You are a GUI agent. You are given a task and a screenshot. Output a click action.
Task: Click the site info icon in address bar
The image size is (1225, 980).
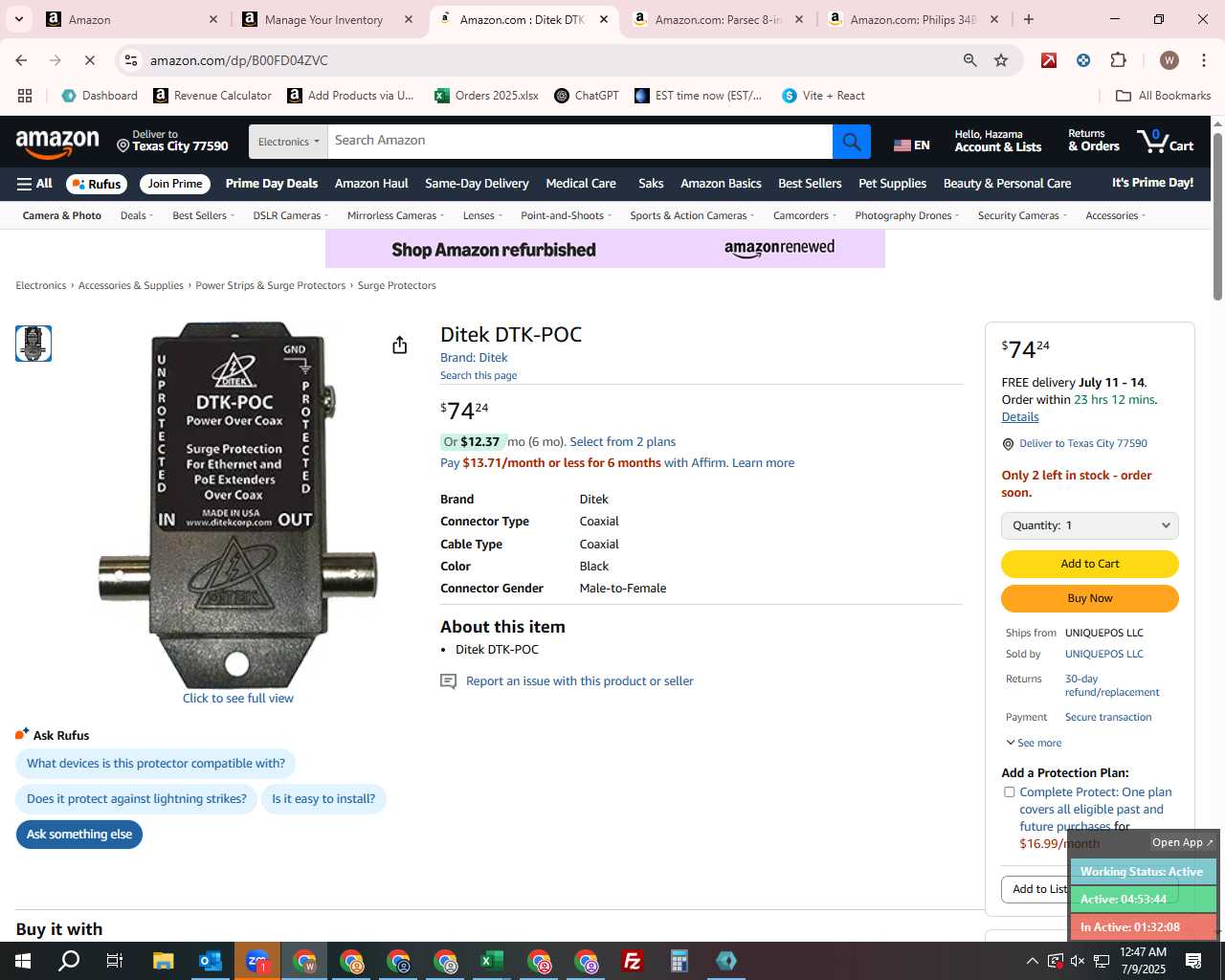click(x=131, y=60)
